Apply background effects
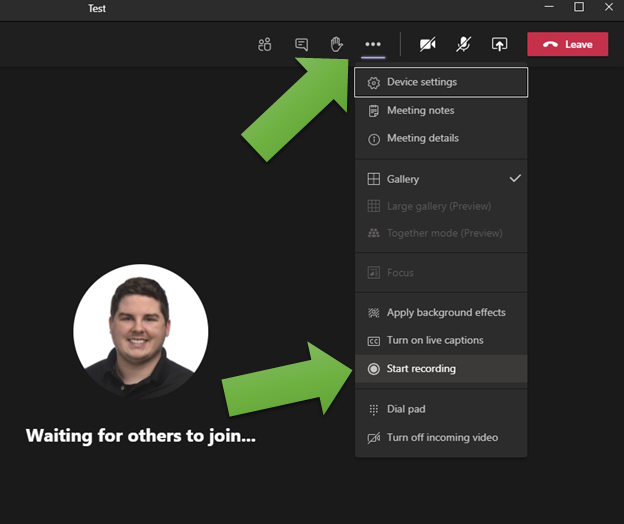This screenshot has height=524, width=624. 441,313
